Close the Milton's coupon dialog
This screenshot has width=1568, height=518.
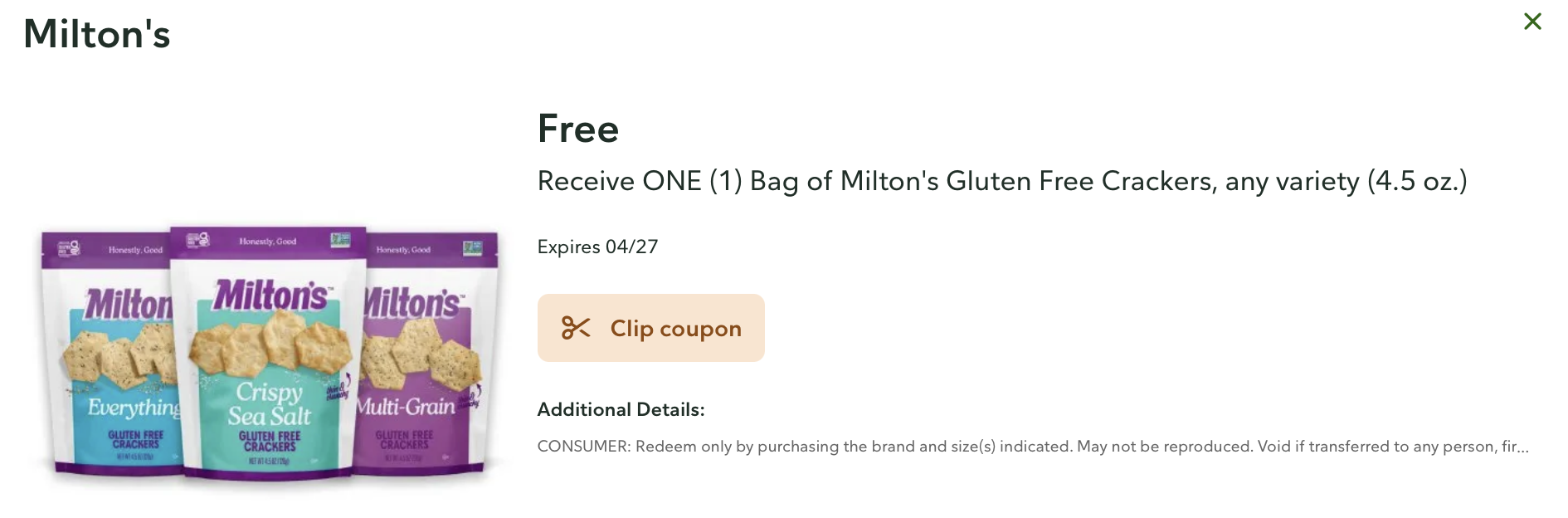[x=1532, y=22]
